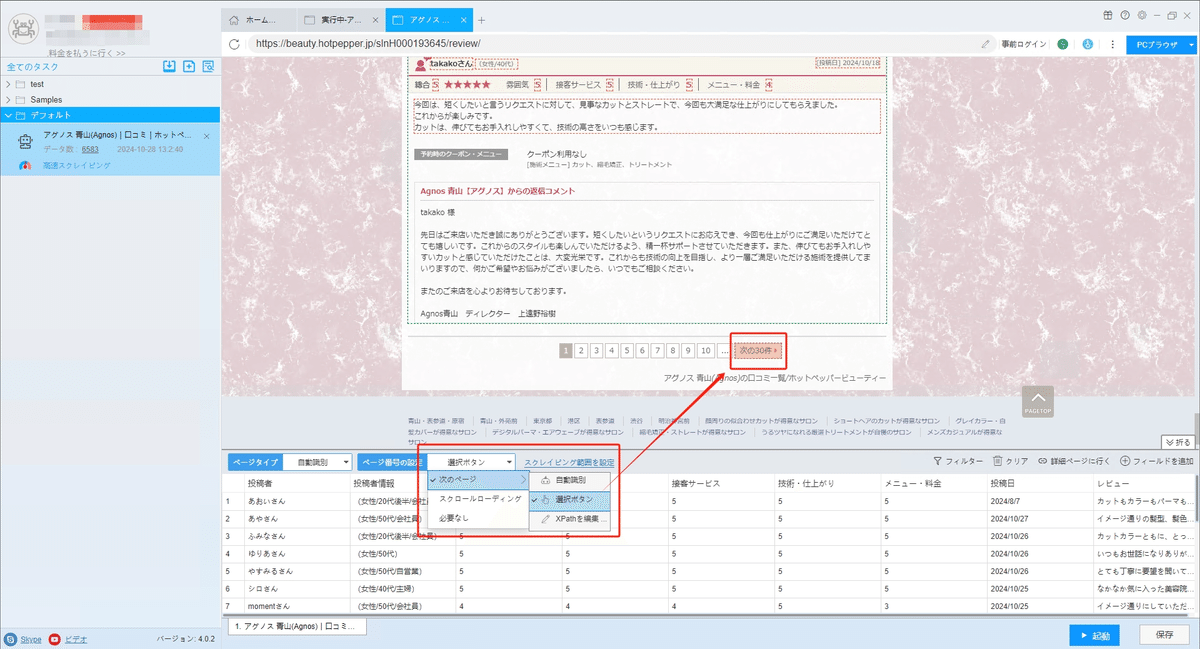1200x649 pixels.
Task: Click the PAGETOP arrow on the web page
Action: click(1038, 401)
